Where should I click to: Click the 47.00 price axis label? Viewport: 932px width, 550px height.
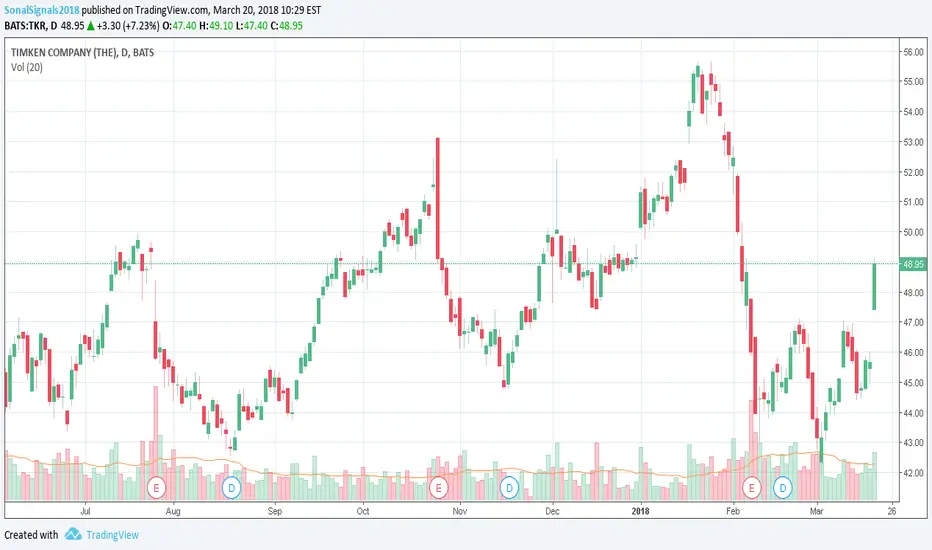pos(914,322)
